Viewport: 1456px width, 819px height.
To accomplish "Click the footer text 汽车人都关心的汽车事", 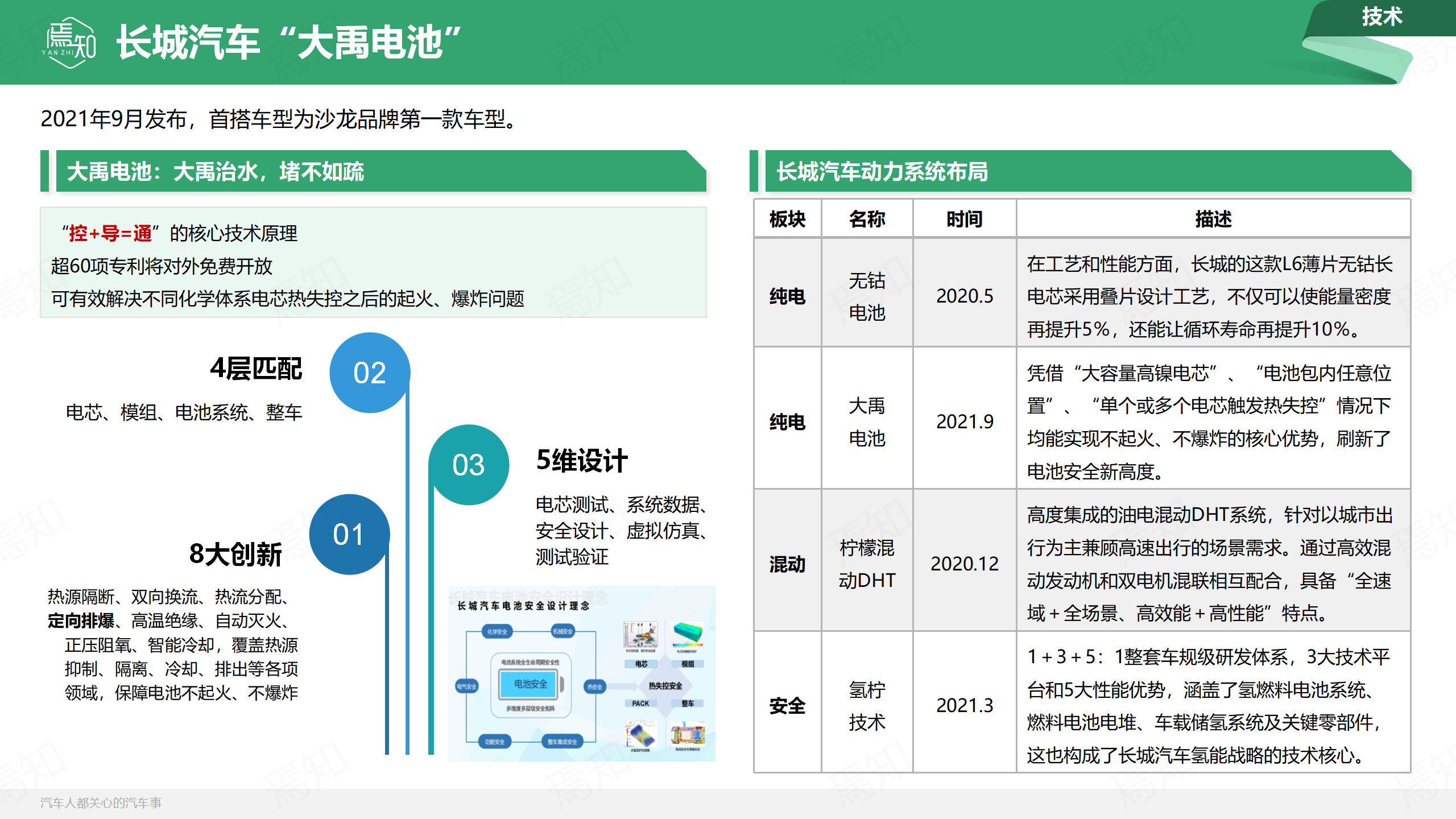I will click(x=101, y=803).
